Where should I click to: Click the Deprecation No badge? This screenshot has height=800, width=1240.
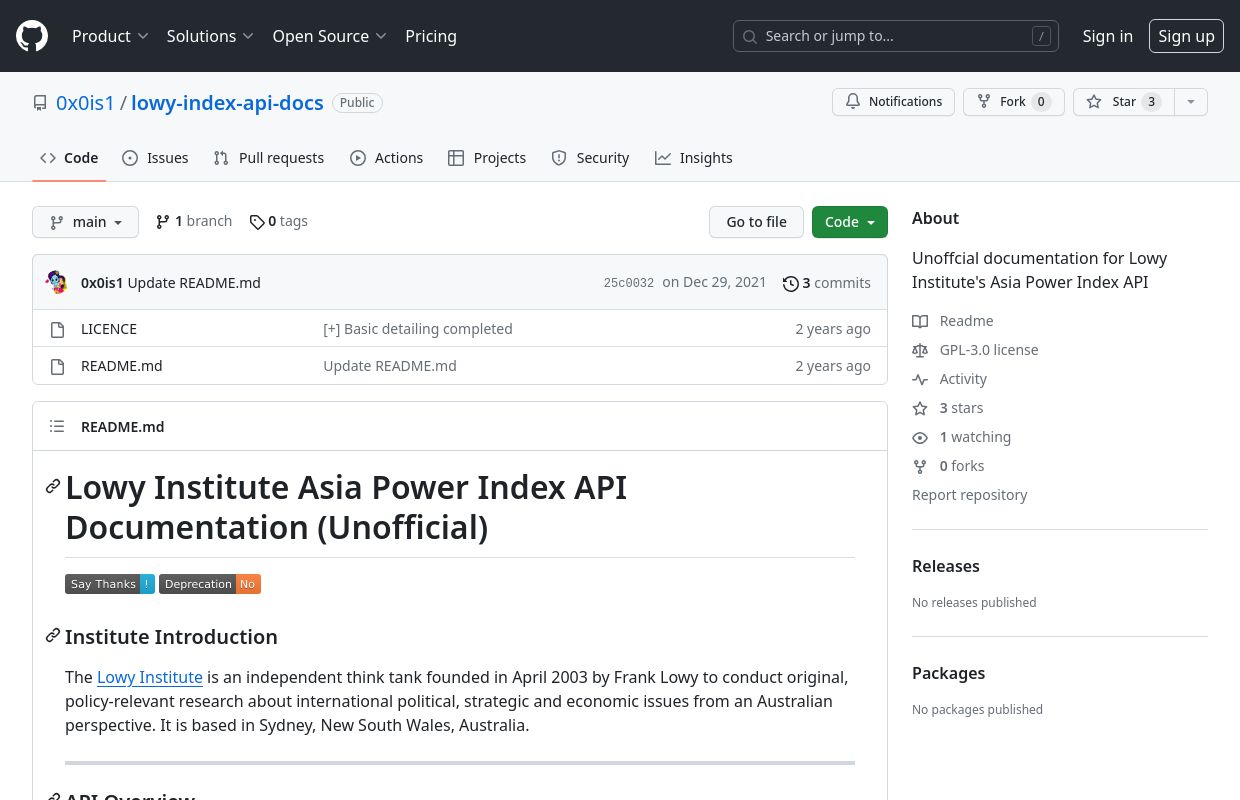tap(210, 584)
